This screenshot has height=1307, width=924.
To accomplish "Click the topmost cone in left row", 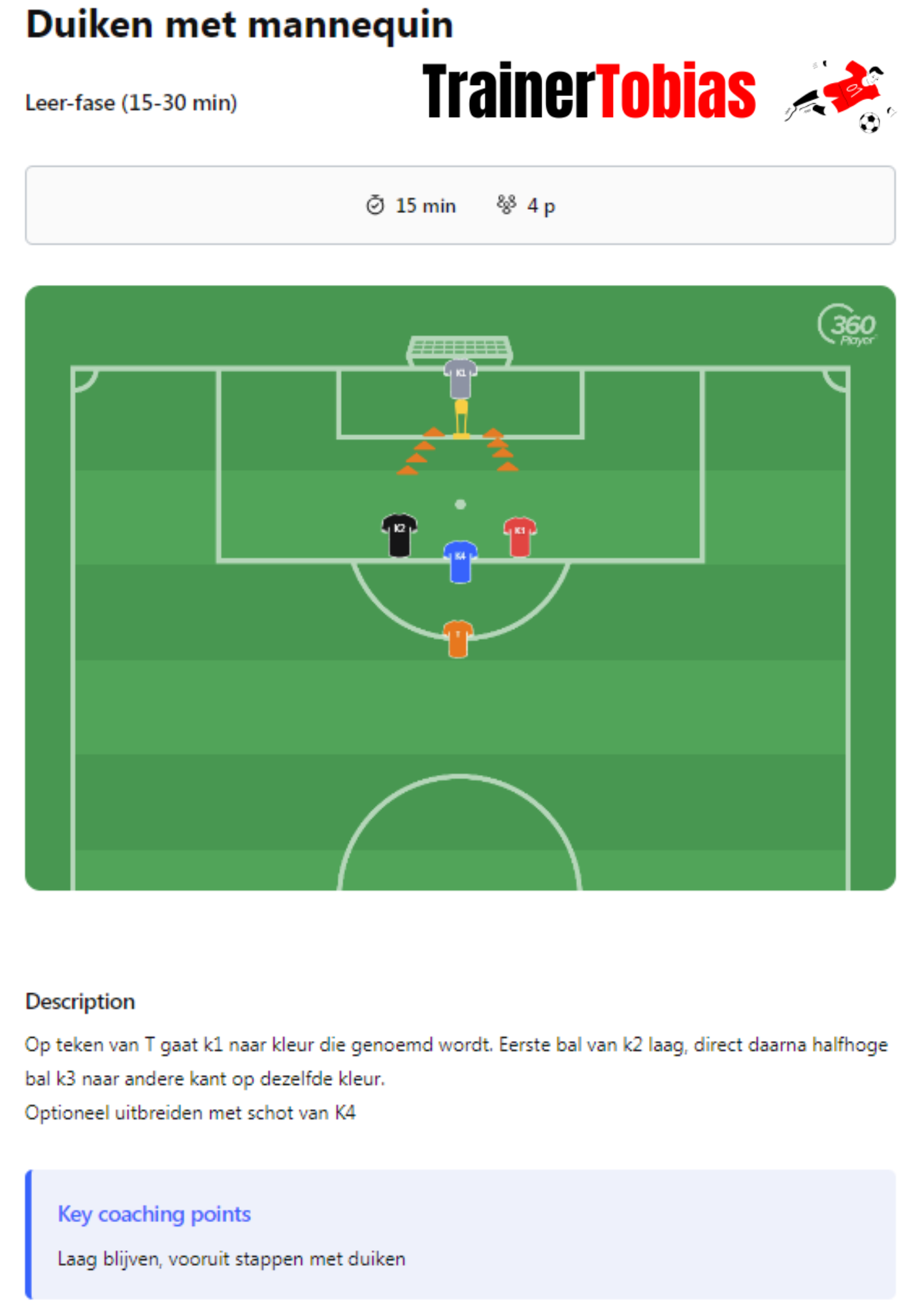I will pos(433,431).
